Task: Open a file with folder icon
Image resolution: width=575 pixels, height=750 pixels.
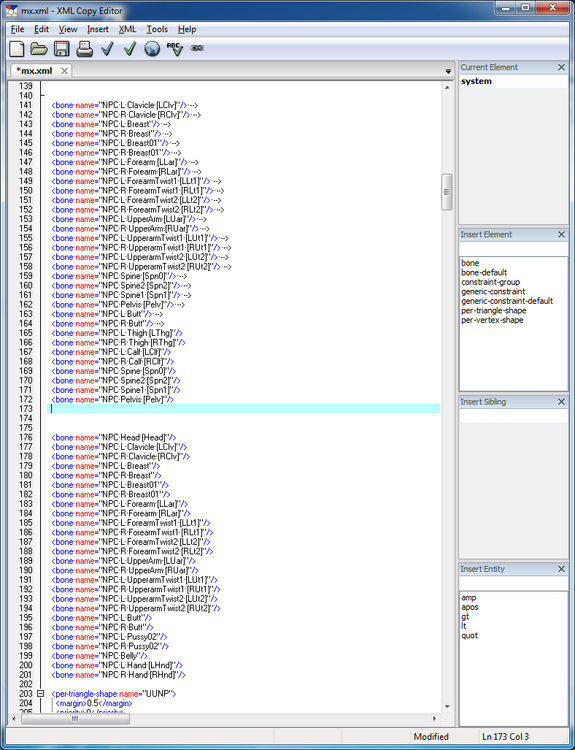Action: point(39,49)
